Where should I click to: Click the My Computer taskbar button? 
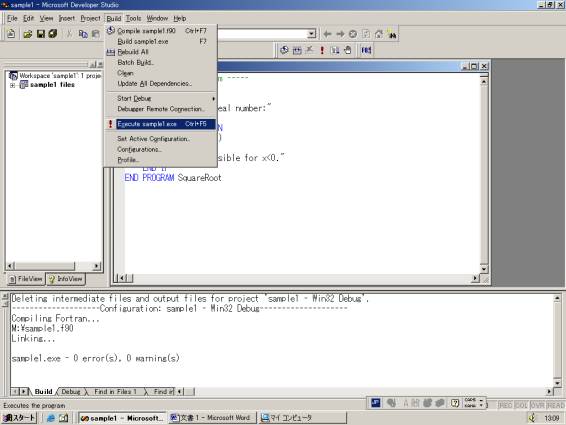[x=302, y=418]
